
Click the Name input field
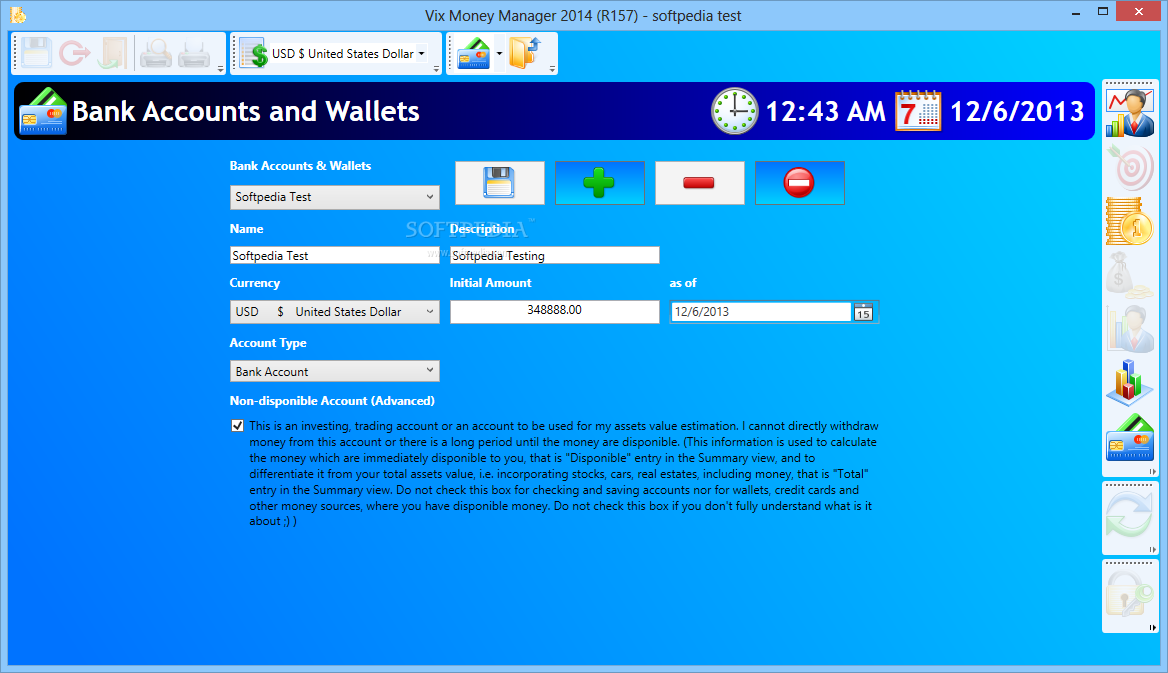coord(334,256)
